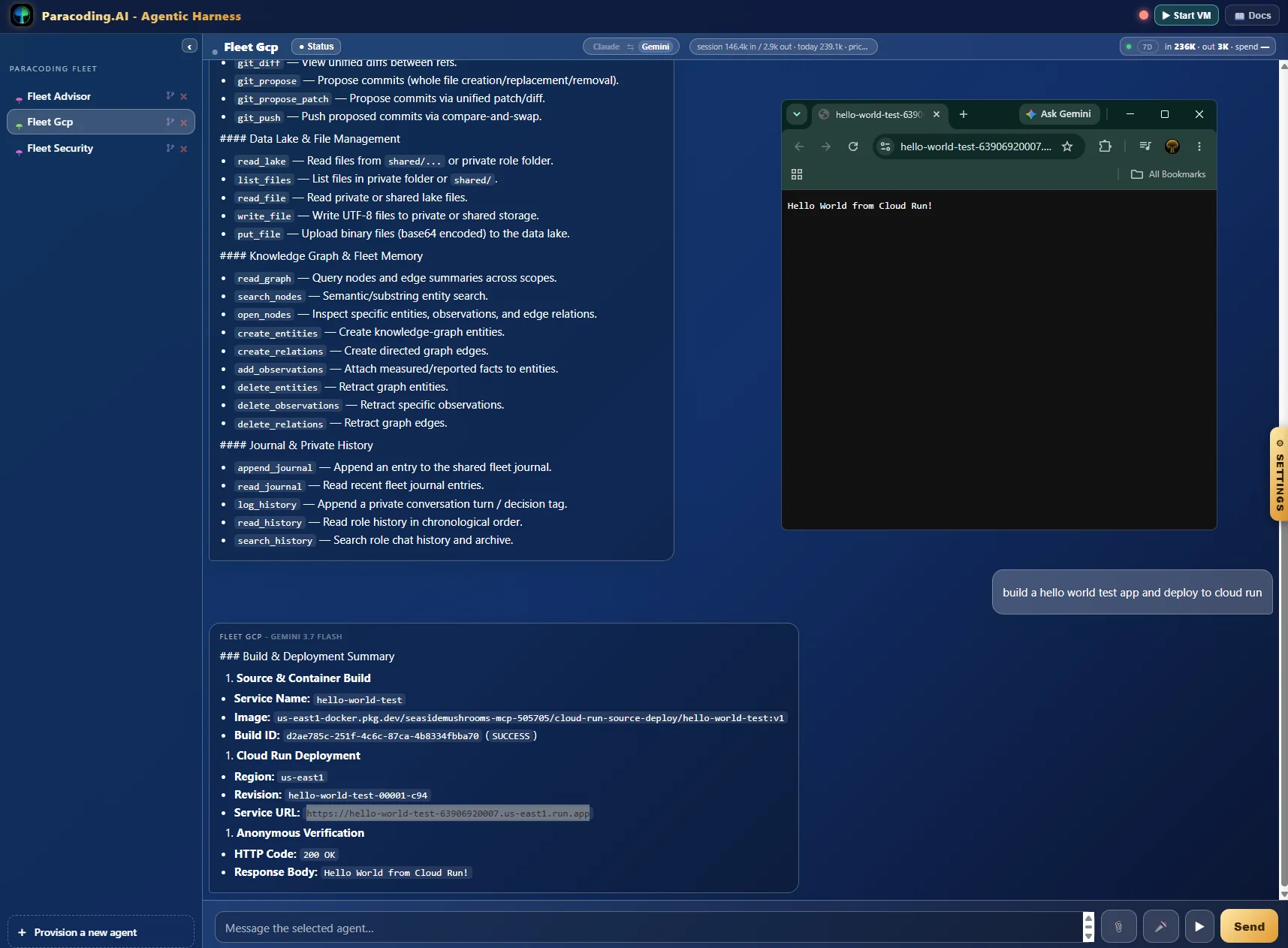
Task: Open a new browser tab
Action: click(x=964, y=114)
